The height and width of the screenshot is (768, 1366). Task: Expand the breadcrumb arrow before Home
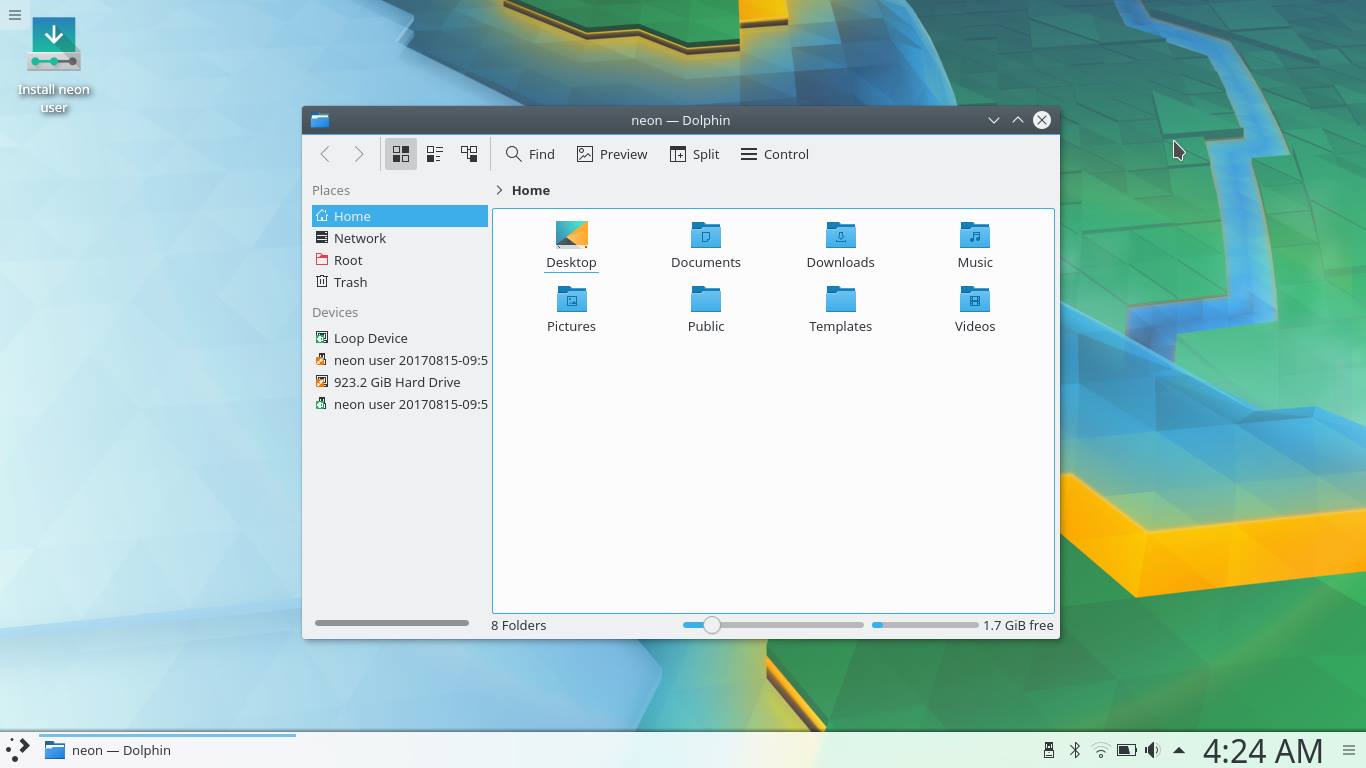(x=499, y=190)
